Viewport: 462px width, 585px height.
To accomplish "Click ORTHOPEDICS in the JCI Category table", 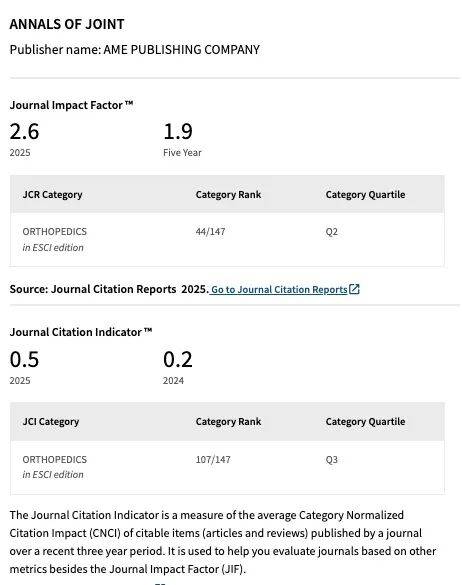I will 54,459.
